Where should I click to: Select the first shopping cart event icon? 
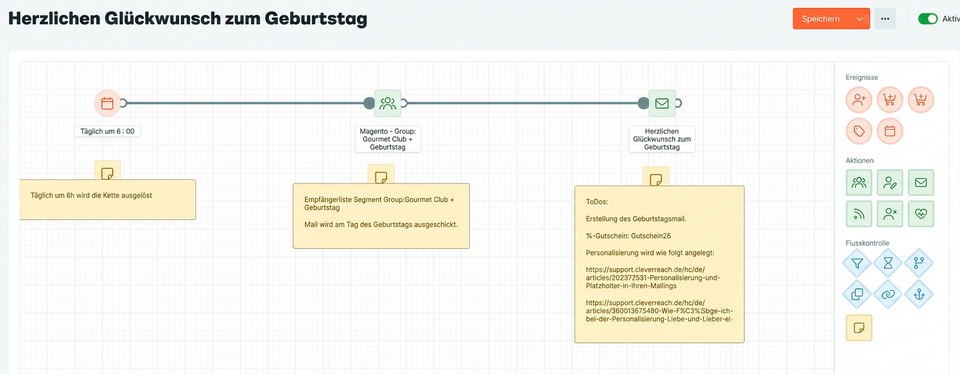pos(890,100)
